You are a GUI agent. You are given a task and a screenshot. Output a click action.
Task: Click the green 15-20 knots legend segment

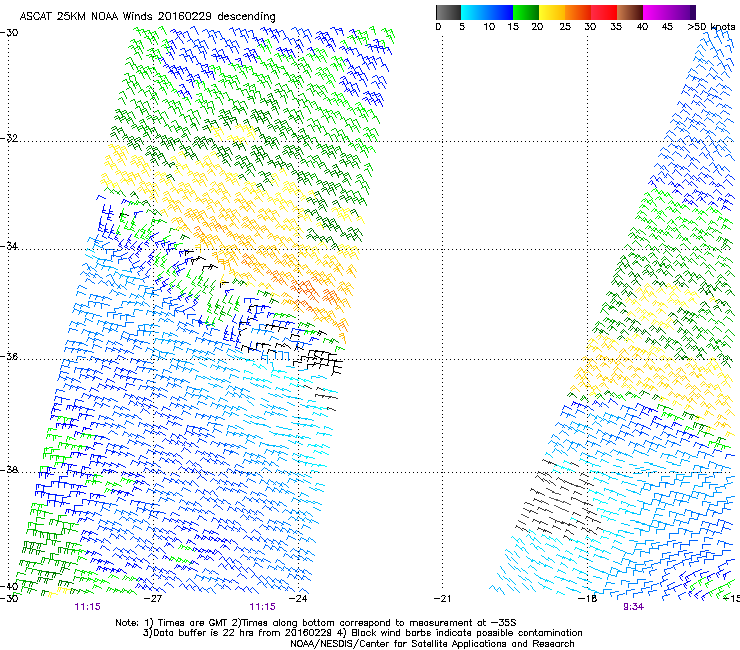[x=526, y=12]
